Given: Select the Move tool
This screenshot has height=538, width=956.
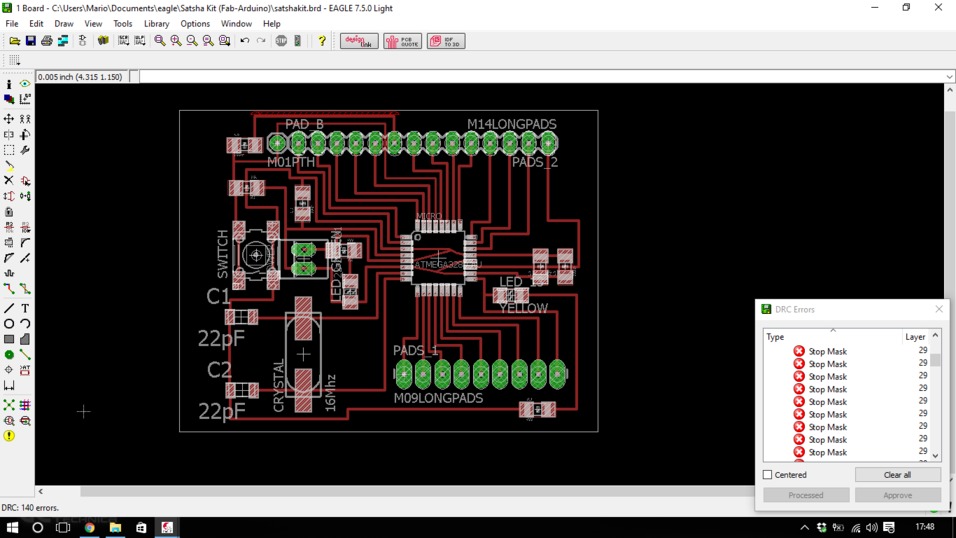Looking at the screenshot, I should [x=9, y=119].
